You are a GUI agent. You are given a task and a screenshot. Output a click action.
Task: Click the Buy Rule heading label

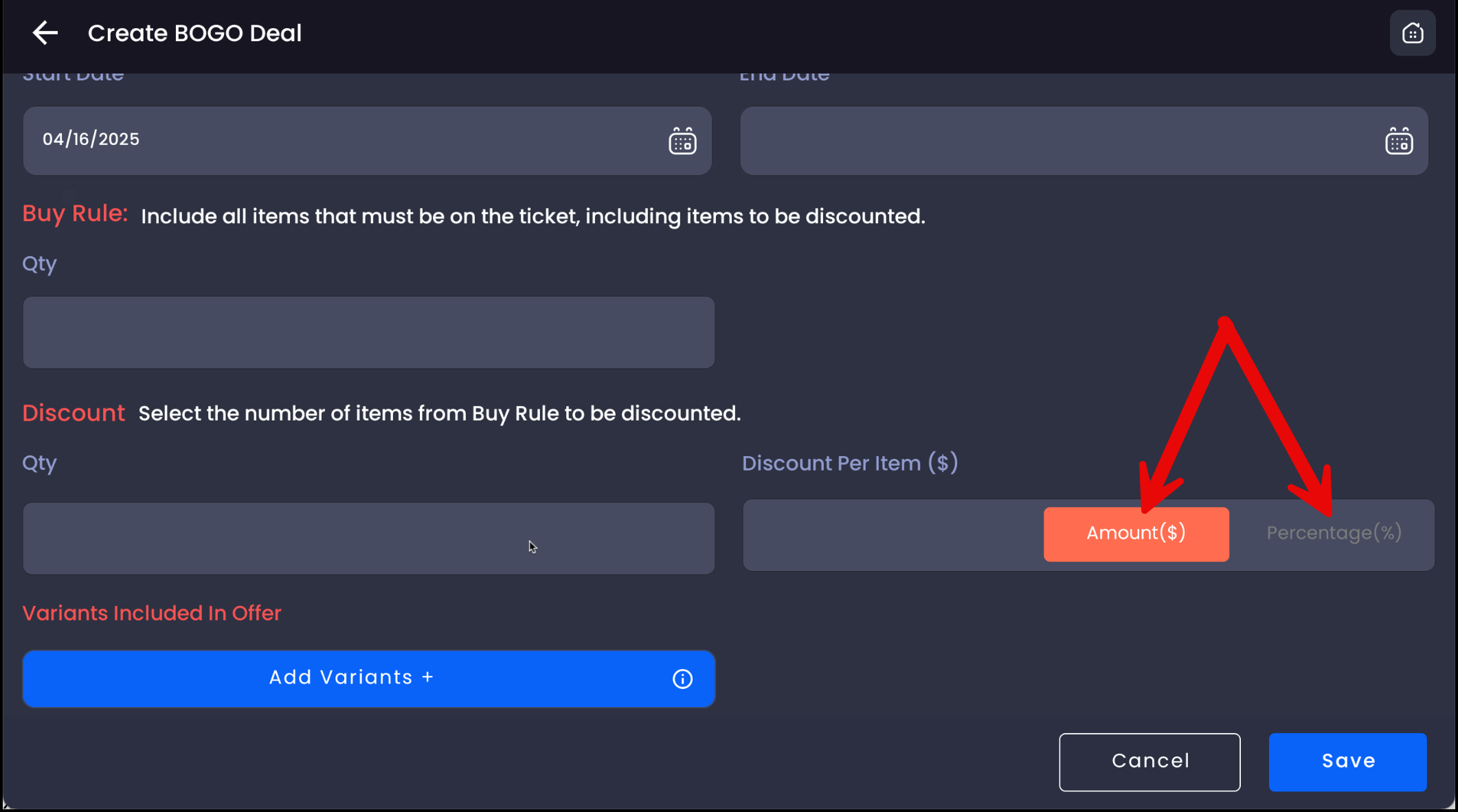tap(75, 214)
